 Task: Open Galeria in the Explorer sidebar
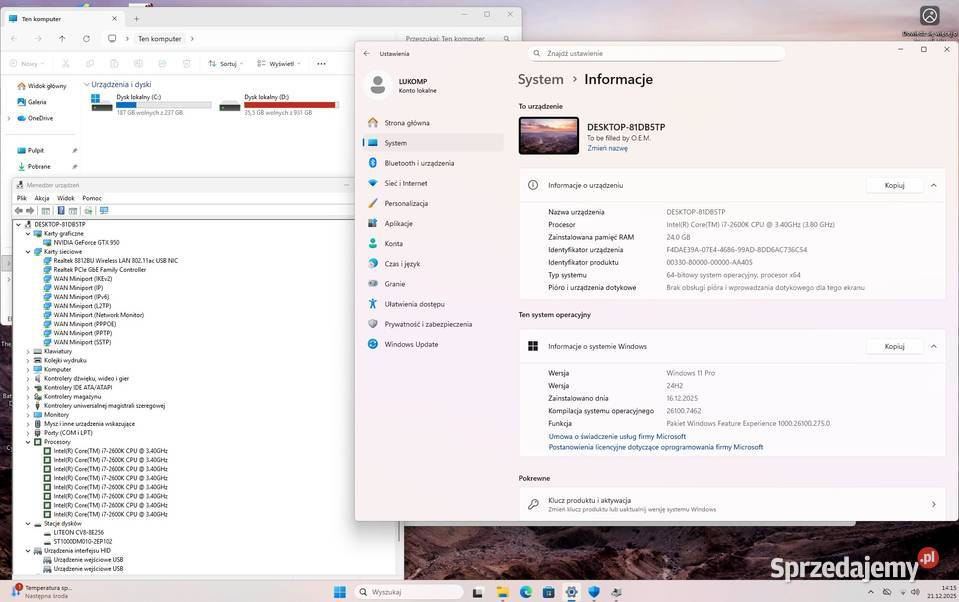tap(37, 100)
